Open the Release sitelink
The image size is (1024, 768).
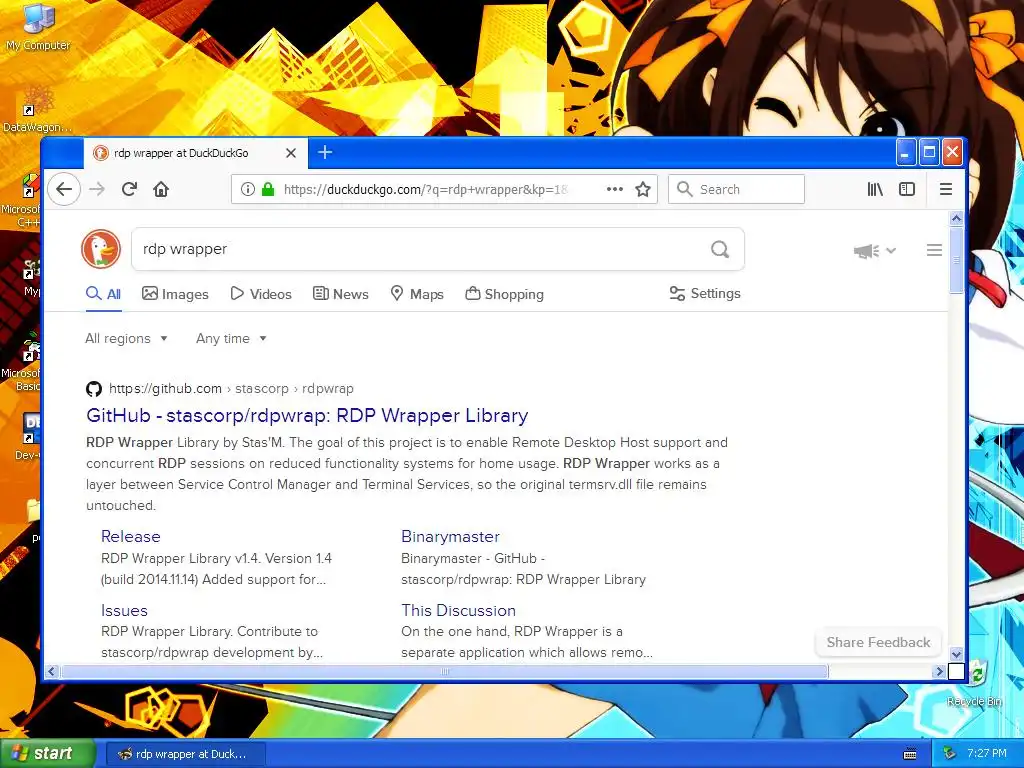(131, 536)
